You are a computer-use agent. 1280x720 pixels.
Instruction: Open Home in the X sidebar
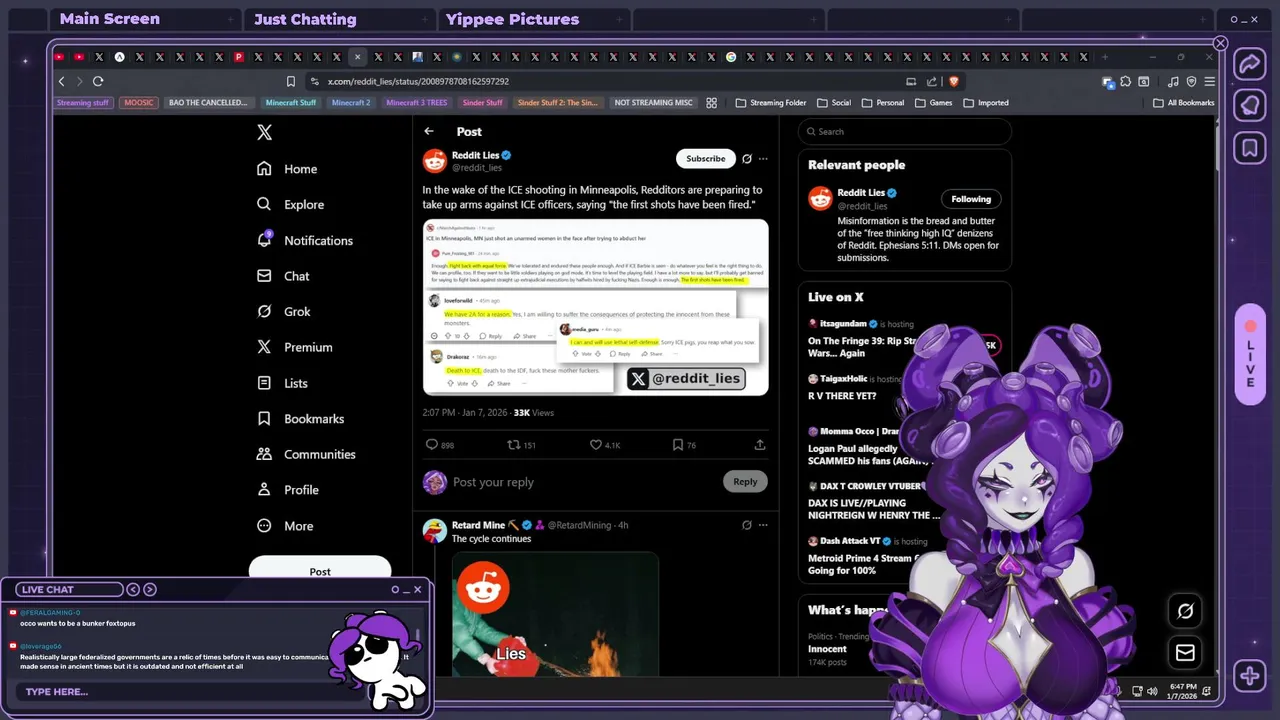287,169
